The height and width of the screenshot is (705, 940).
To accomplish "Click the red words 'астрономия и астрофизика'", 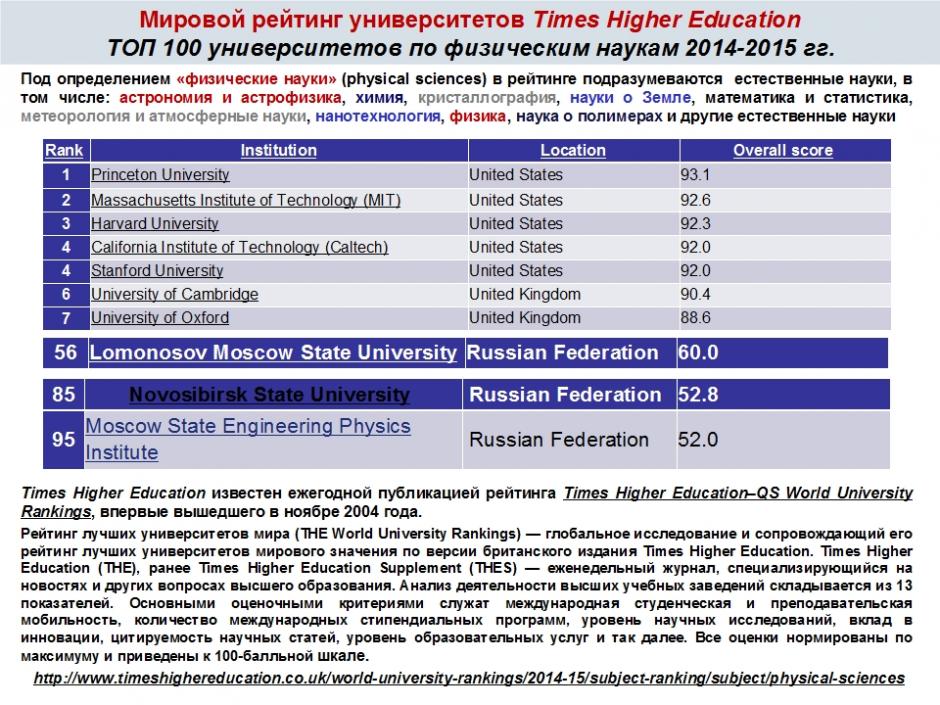I will tap(231, 98).
